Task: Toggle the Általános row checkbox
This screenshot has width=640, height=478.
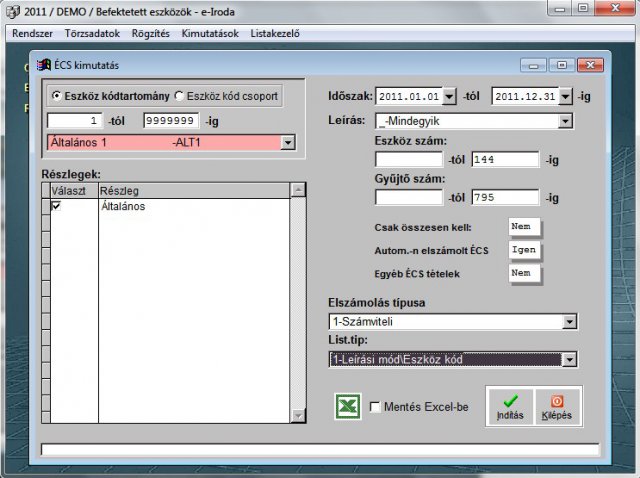Action: click(56, 205)
